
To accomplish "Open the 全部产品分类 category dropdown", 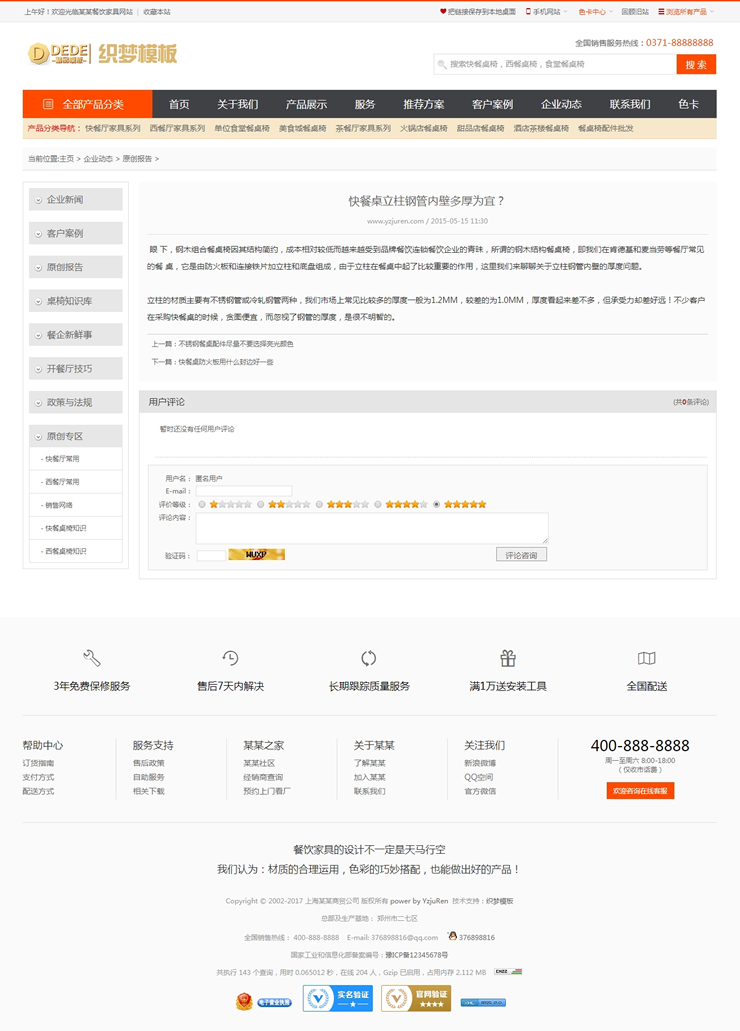I will tap(88, 104).
